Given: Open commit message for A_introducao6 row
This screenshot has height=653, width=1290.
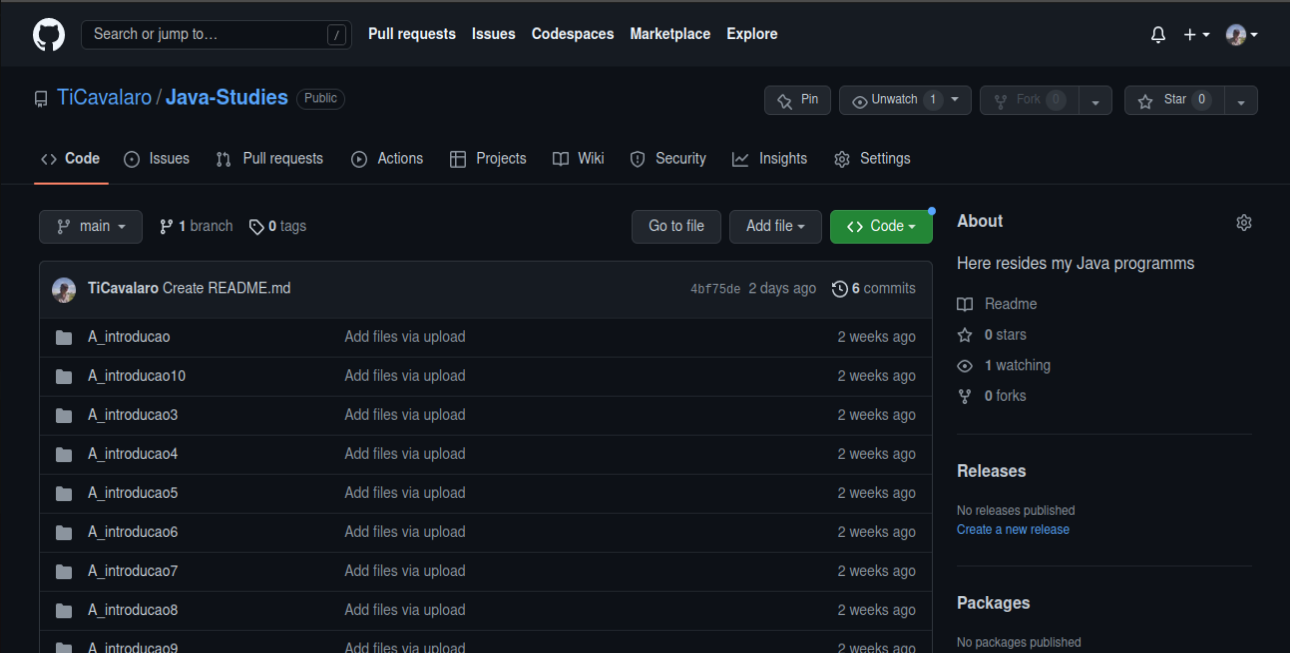Looking at the screenshot, I should [405, 532].
